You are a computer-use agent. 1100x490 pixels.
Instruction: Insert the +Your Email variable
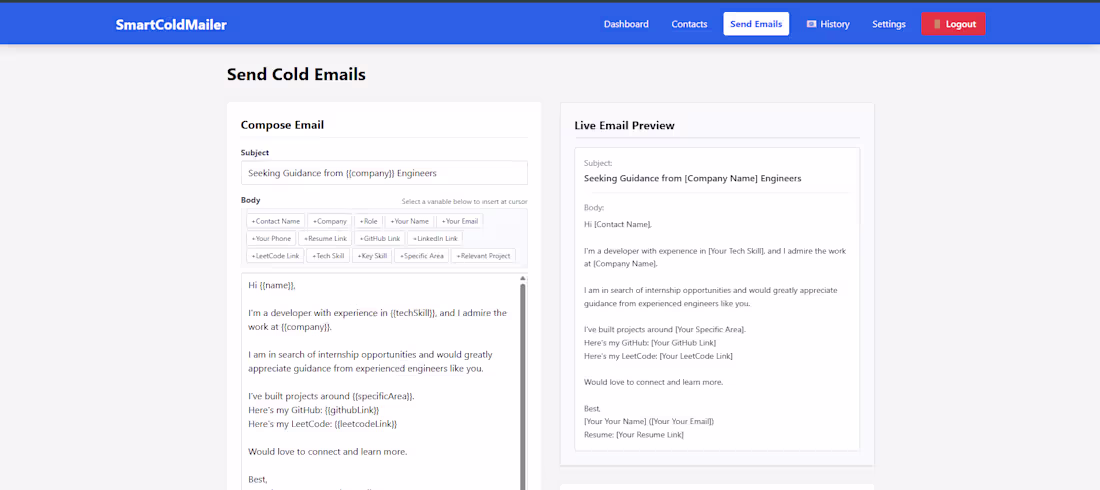[x=460, y=221]
